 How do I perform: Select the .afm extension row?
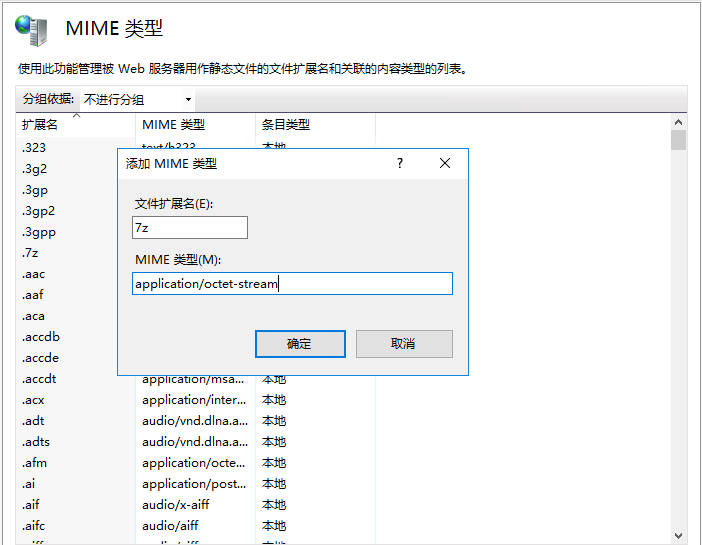(x=35, y=463)
